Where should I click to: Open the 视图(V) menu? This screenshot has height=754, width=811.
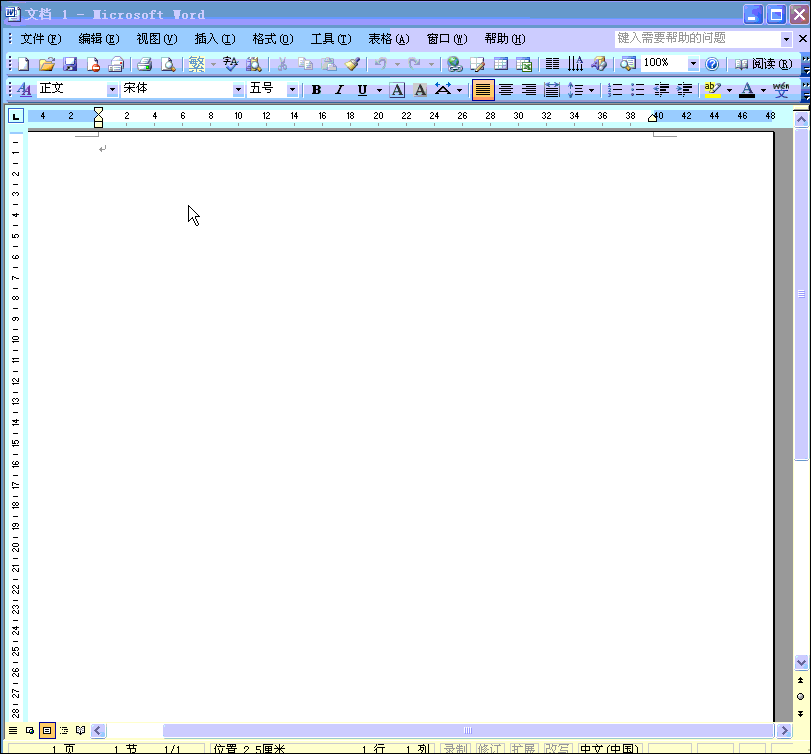(x=157, y=39)
